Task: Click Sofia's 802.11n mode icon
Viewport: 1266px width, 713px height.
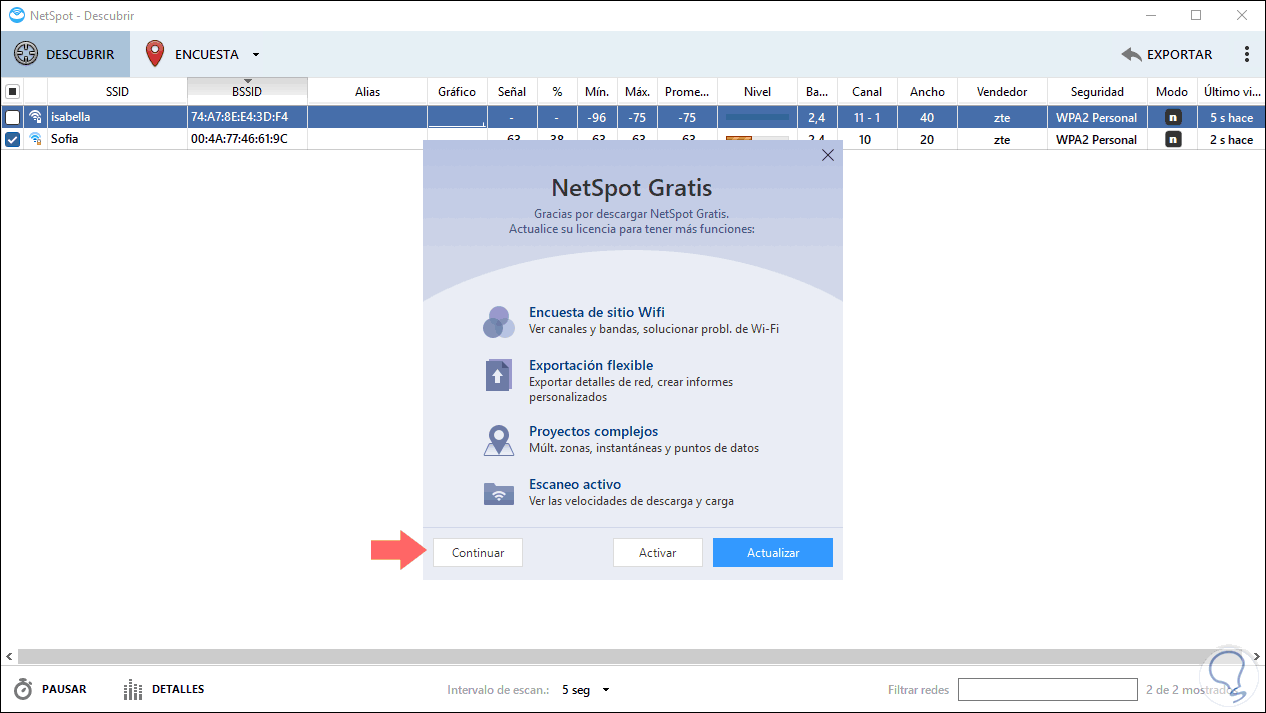Action: (1173, 140)
